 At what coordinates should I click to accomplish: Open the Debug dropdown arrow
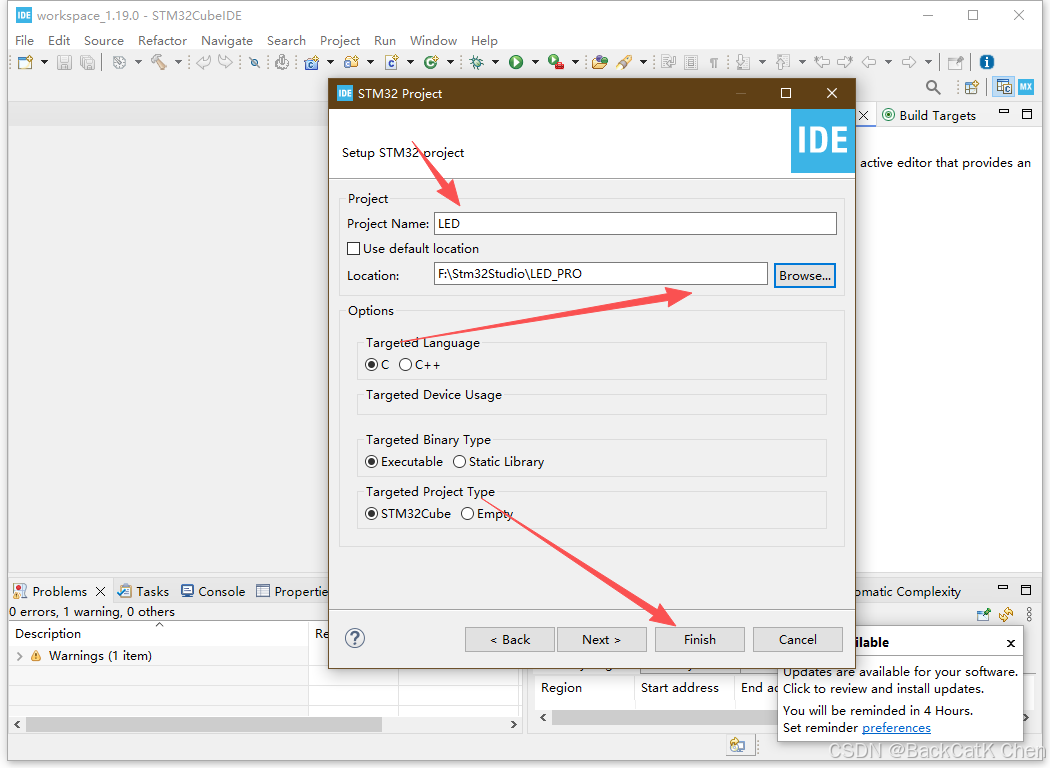(x=496, y=62)
